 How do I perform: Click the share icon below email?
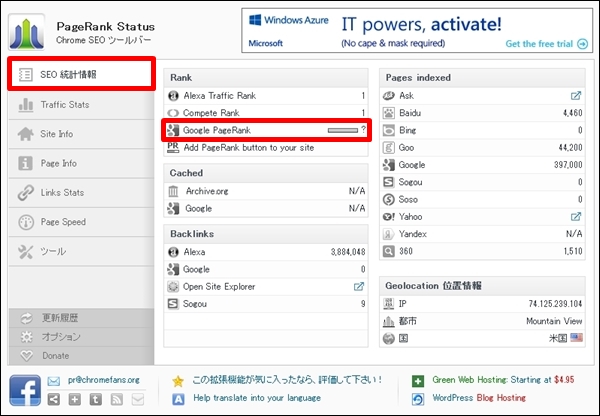[54, 400]
